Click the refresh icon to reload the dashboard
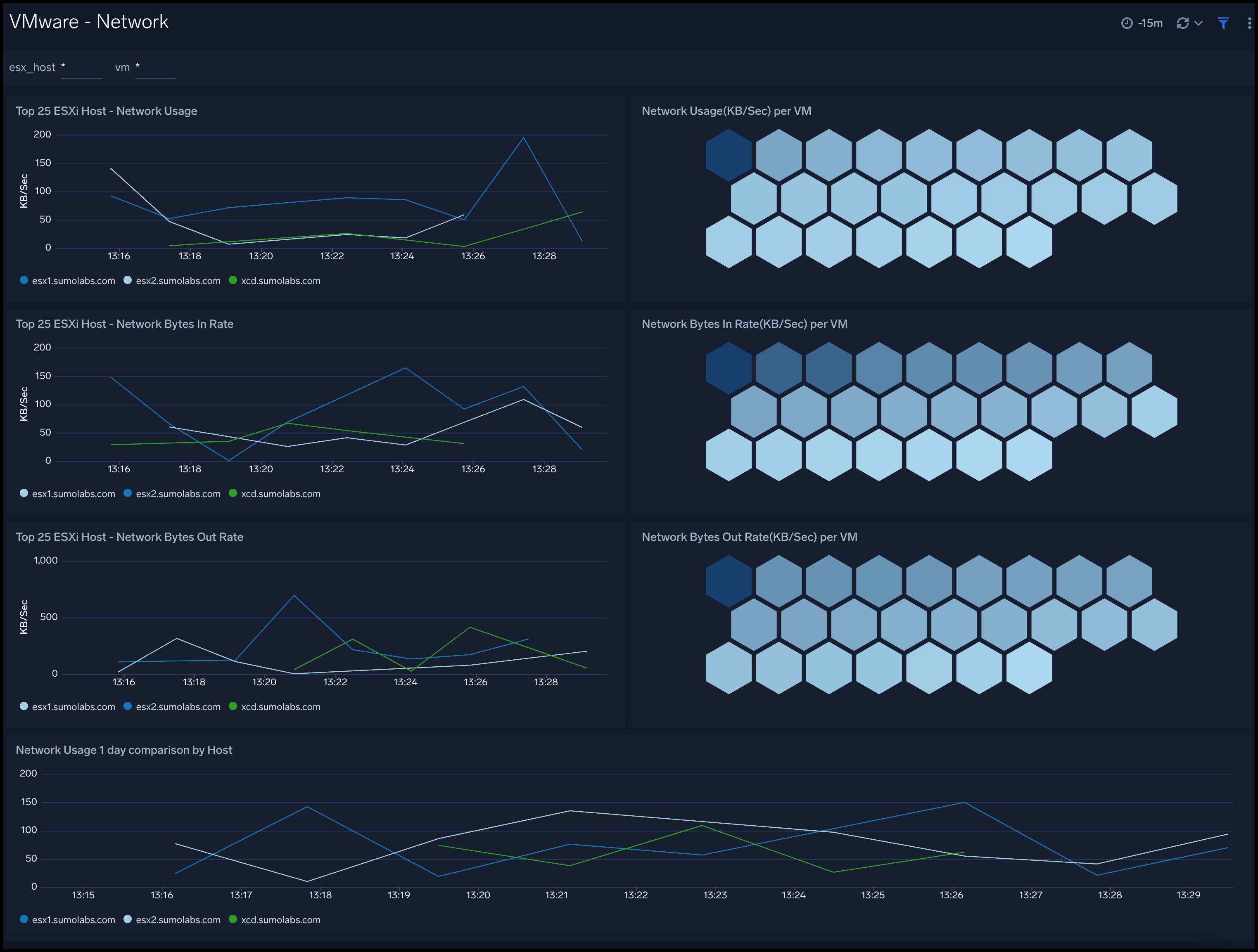 pos(1184,23)
